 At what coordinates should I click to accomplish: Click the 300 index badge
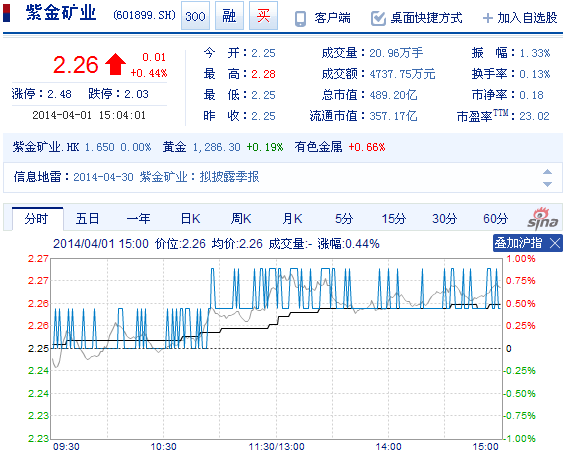(x=195, y=15)
